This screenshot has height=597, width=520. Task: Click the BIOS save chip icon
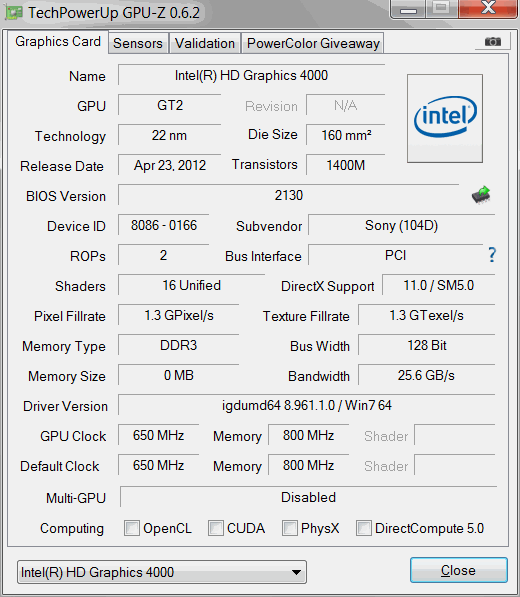481,195
